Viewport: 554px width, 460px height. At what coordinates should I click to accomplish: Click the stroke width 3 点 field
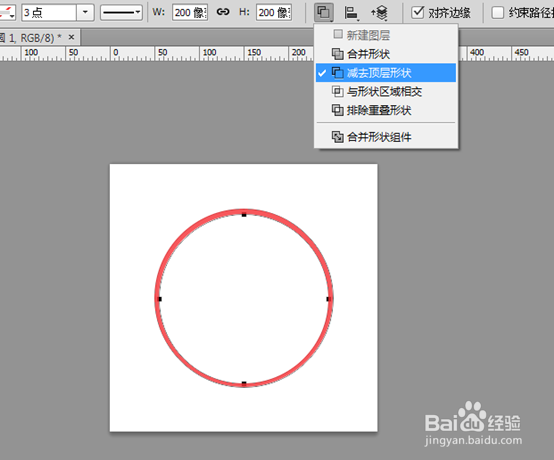(x=49, y=13)
